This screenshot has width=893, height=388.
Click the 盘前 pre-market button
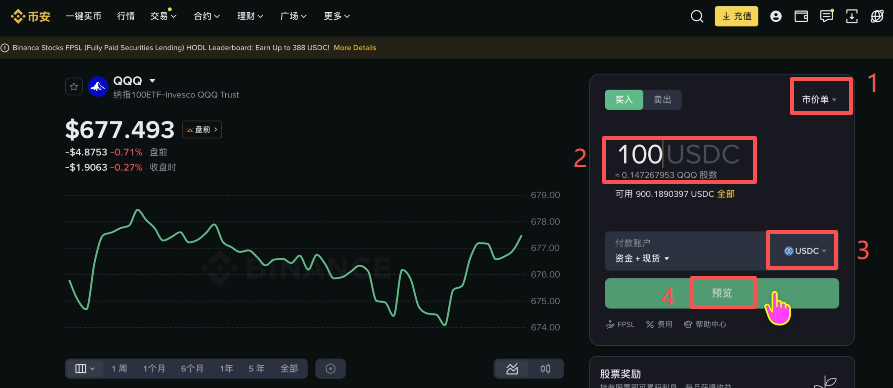(202, 130)
